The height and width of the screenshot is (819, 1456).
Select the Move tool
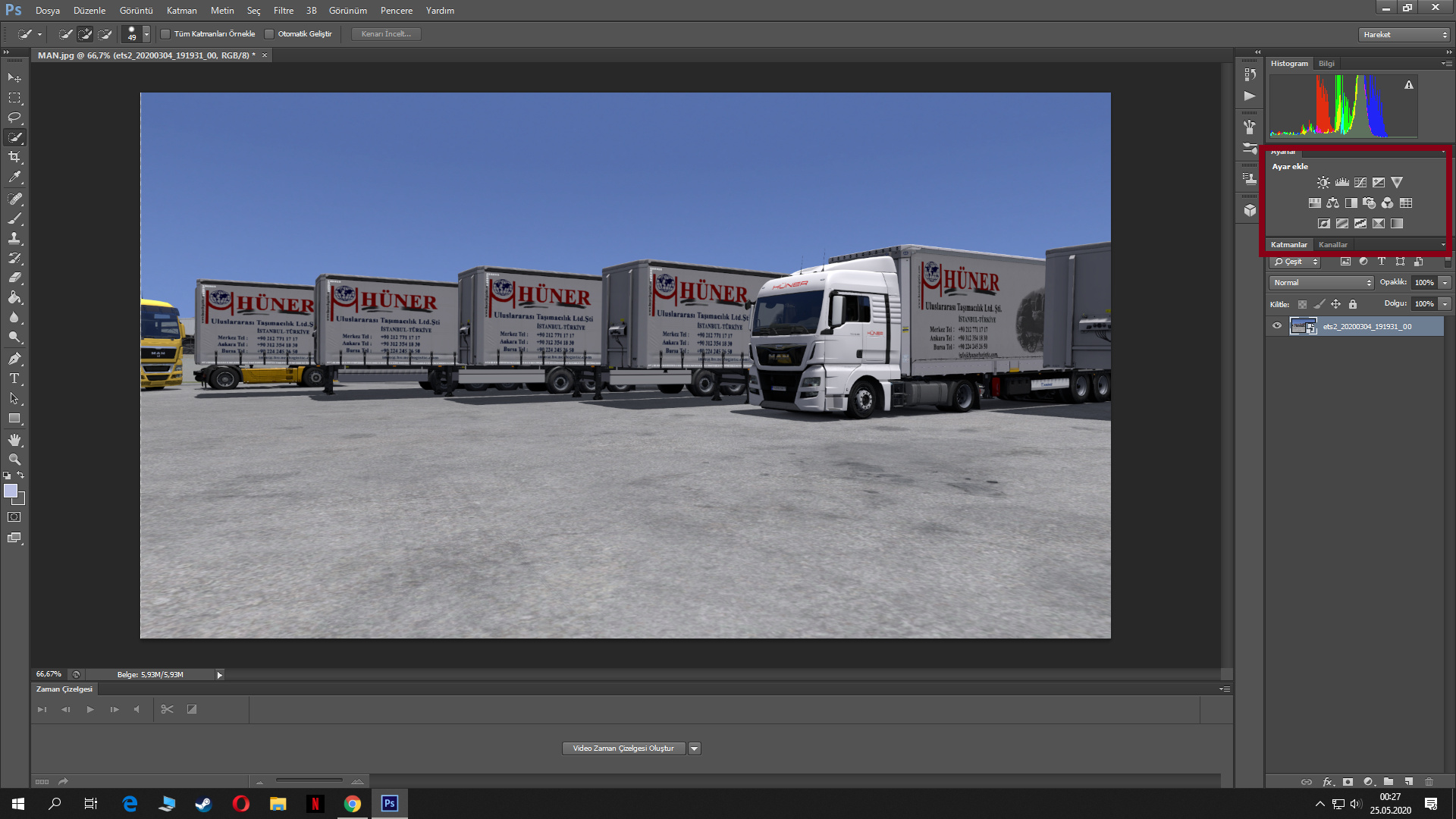[14, 78]
